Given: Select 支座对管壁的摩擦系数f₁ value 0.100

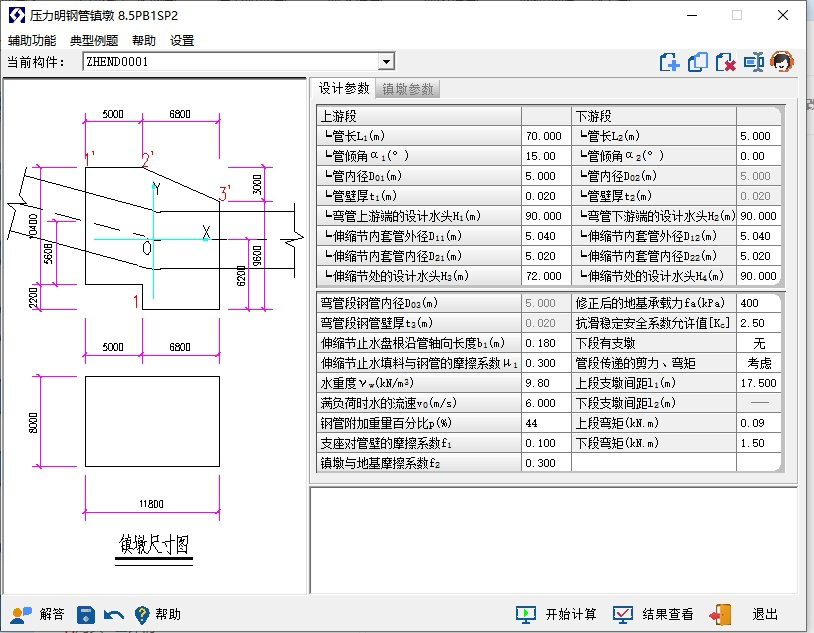Looking at the screenshot, I should coord(546,443).
